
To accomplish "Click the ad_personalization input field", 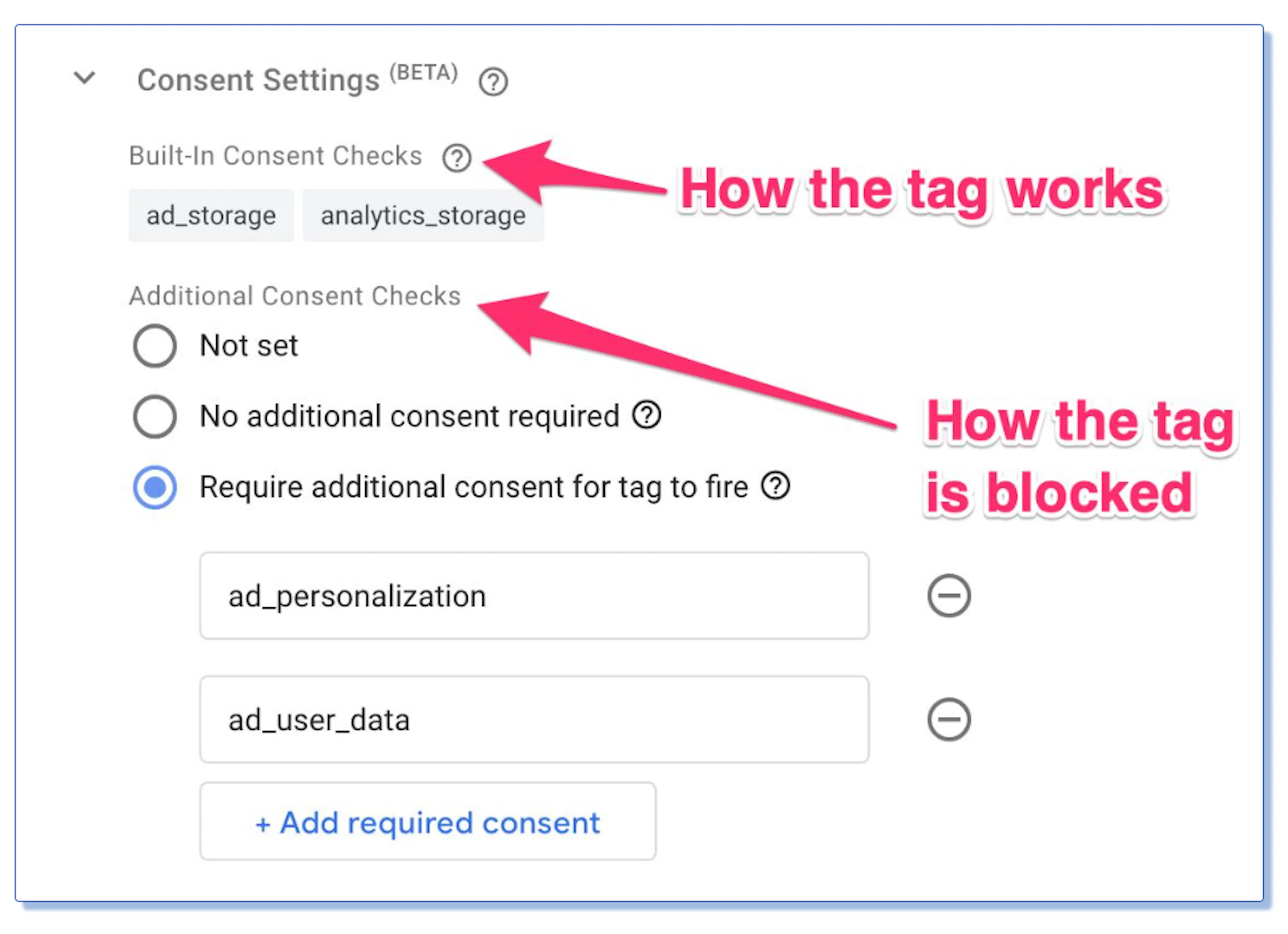I will tap(534, 596).
